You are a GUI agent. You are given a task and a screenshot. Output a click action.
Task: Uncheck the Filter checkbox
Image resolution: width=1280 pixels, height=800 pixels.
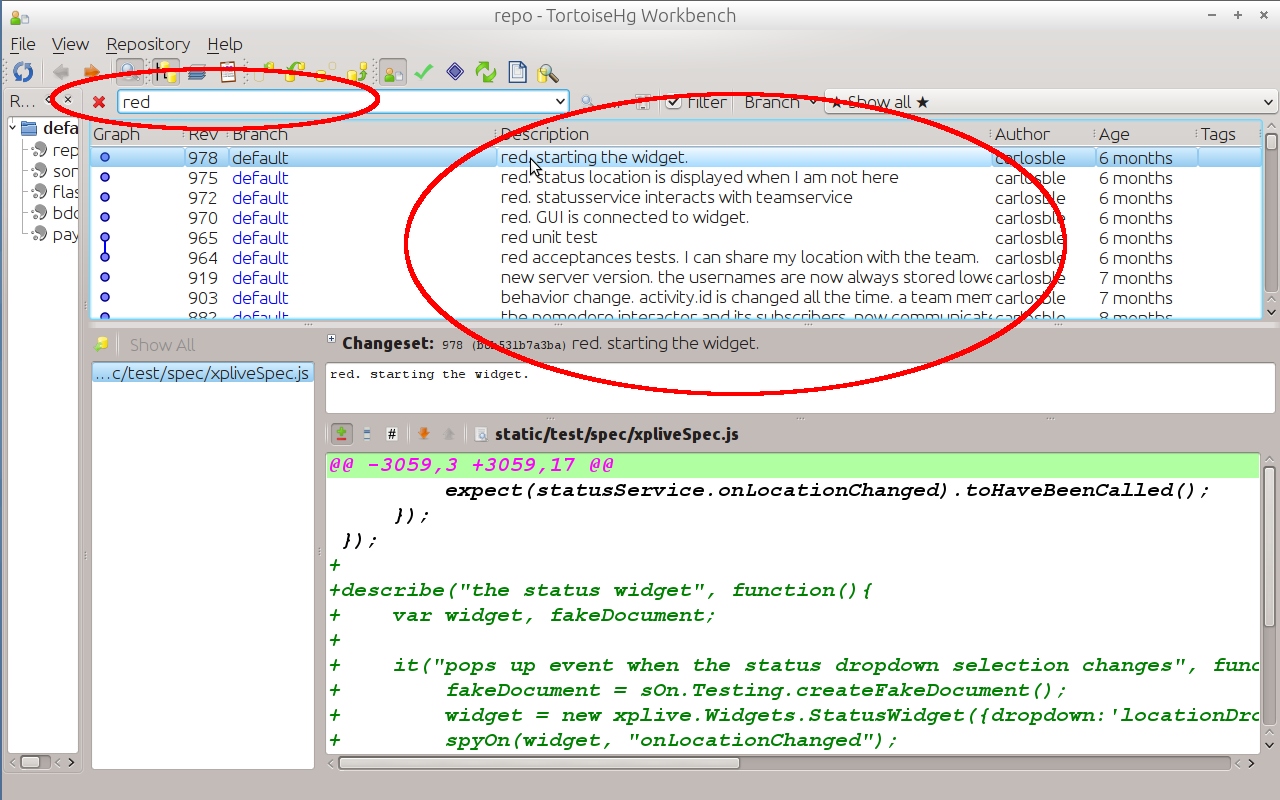pos(674,102)
